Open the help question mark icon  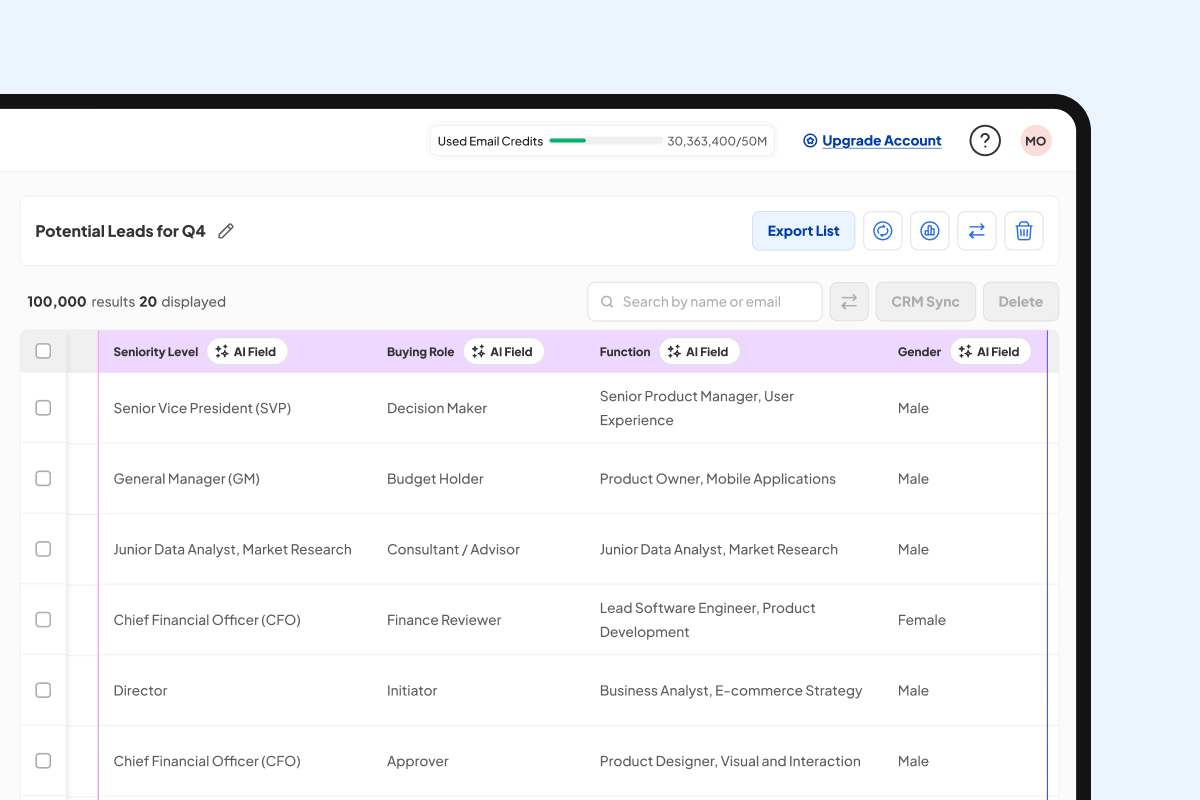point(985,141)
